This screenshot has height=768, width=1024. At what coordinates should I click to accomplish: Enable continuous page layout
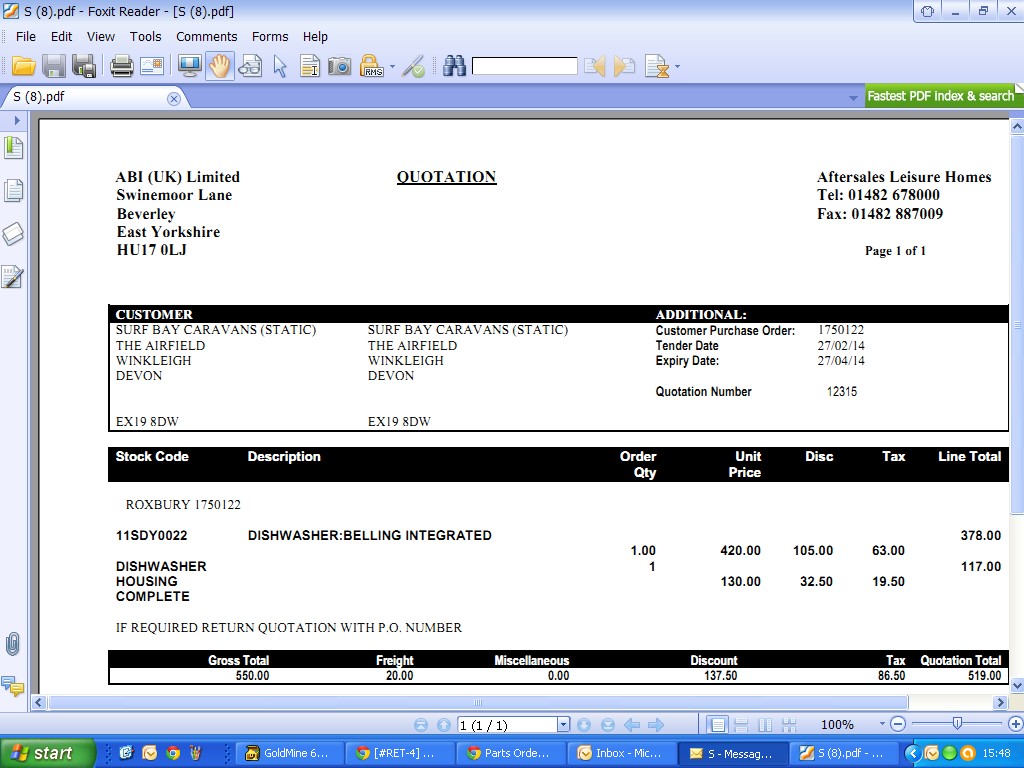741,725
